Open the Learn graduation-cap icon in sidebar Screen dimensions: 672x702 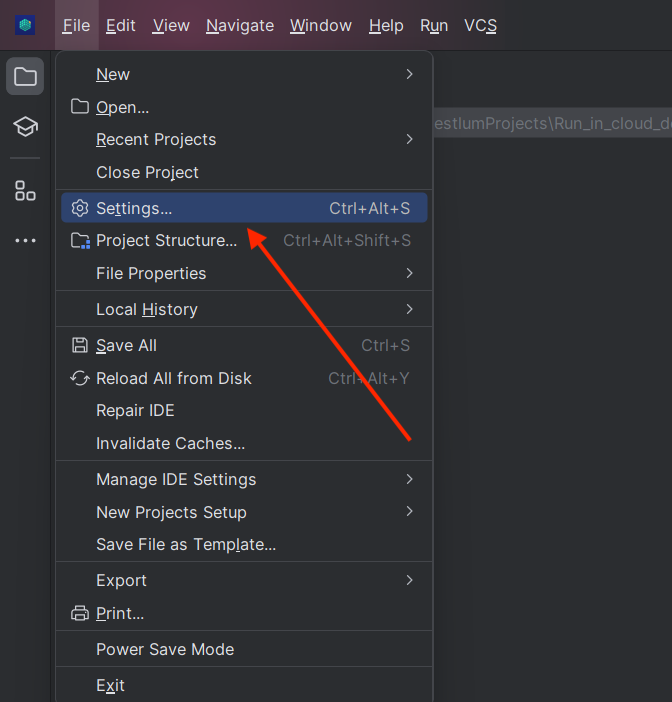click(x=25, y=127)
